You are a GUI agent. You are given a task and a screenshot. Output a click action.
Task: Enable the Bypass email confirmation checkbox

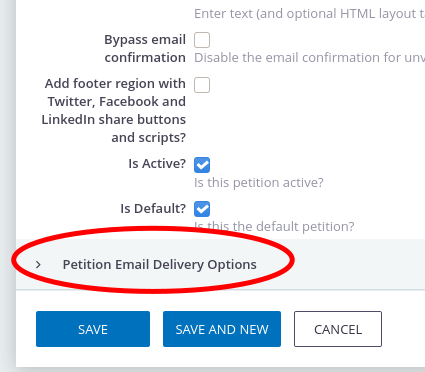point(202,40)
